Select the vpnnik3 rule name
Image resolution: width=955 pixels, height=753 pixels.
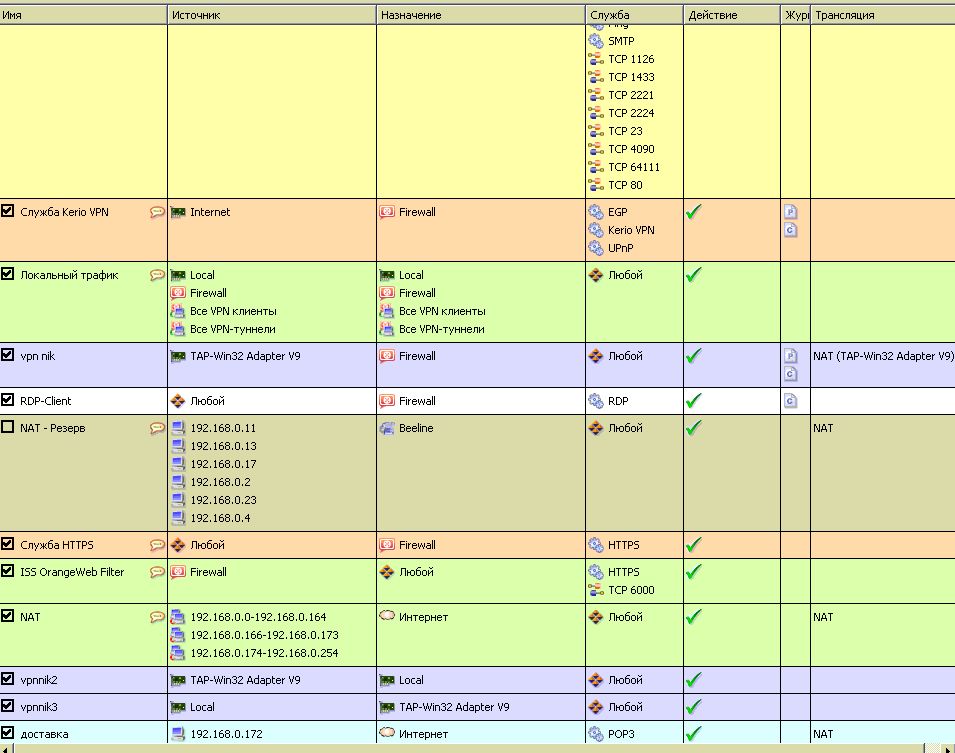(x=39, y=707)
